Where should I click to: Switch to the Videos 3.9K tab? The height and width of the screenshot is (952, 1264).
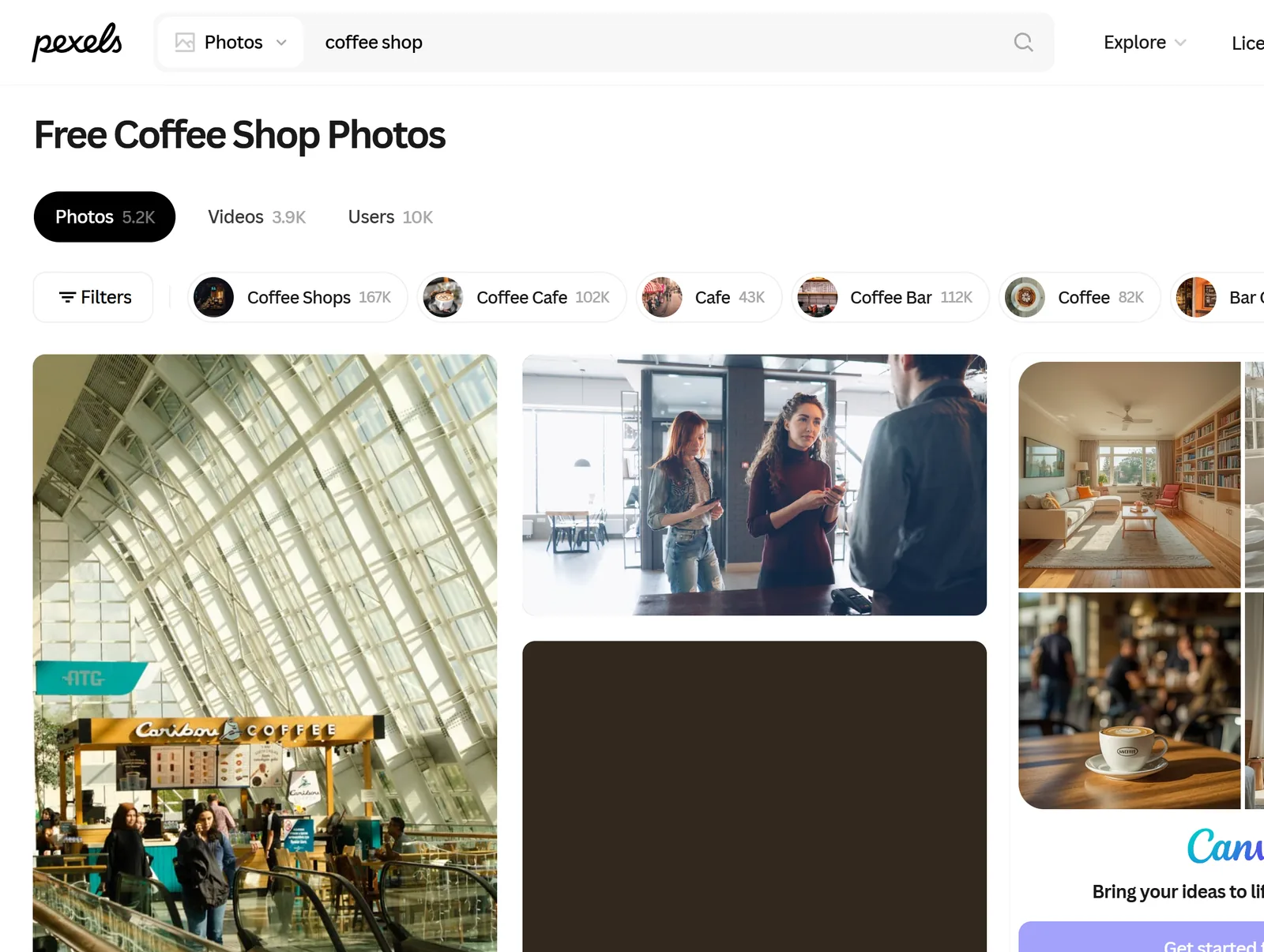tap(257, 216)
